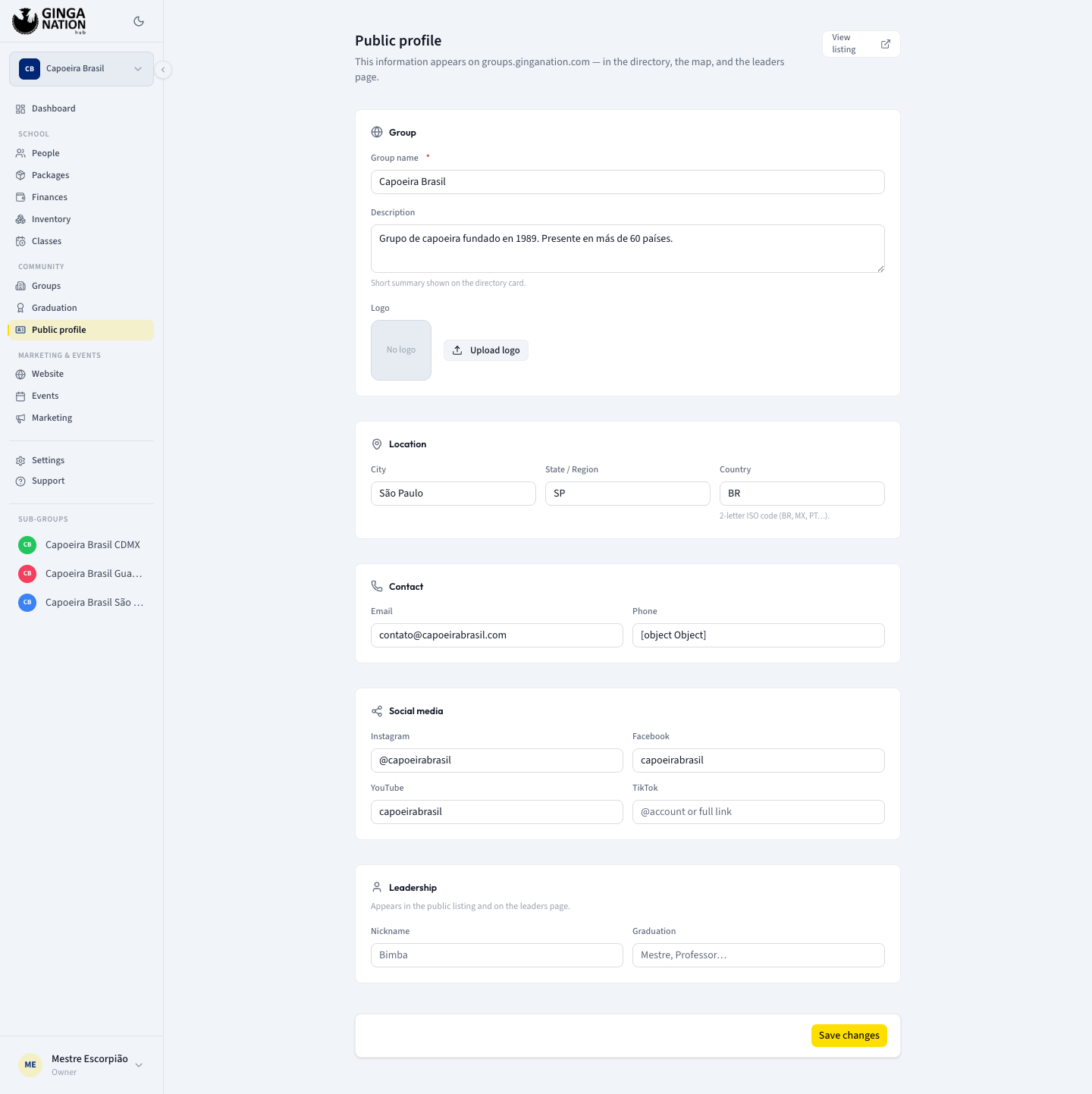Viewport: 1092px width, 1094px height.
Task: Click the Packages box icon
Action: [x=20, y=175]
